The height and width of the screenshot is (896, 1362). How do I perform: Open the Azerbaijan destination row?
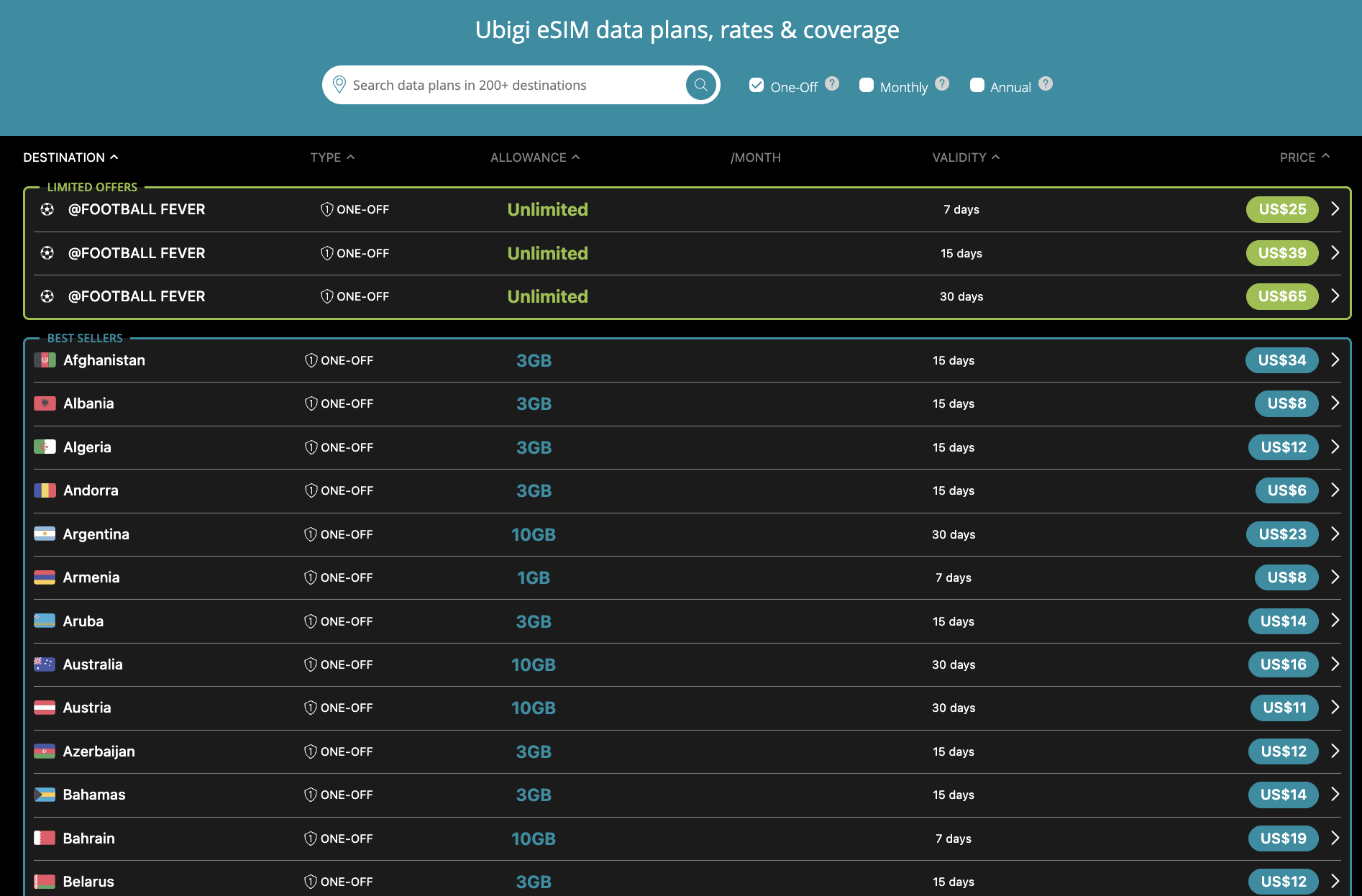coord(687,751)
